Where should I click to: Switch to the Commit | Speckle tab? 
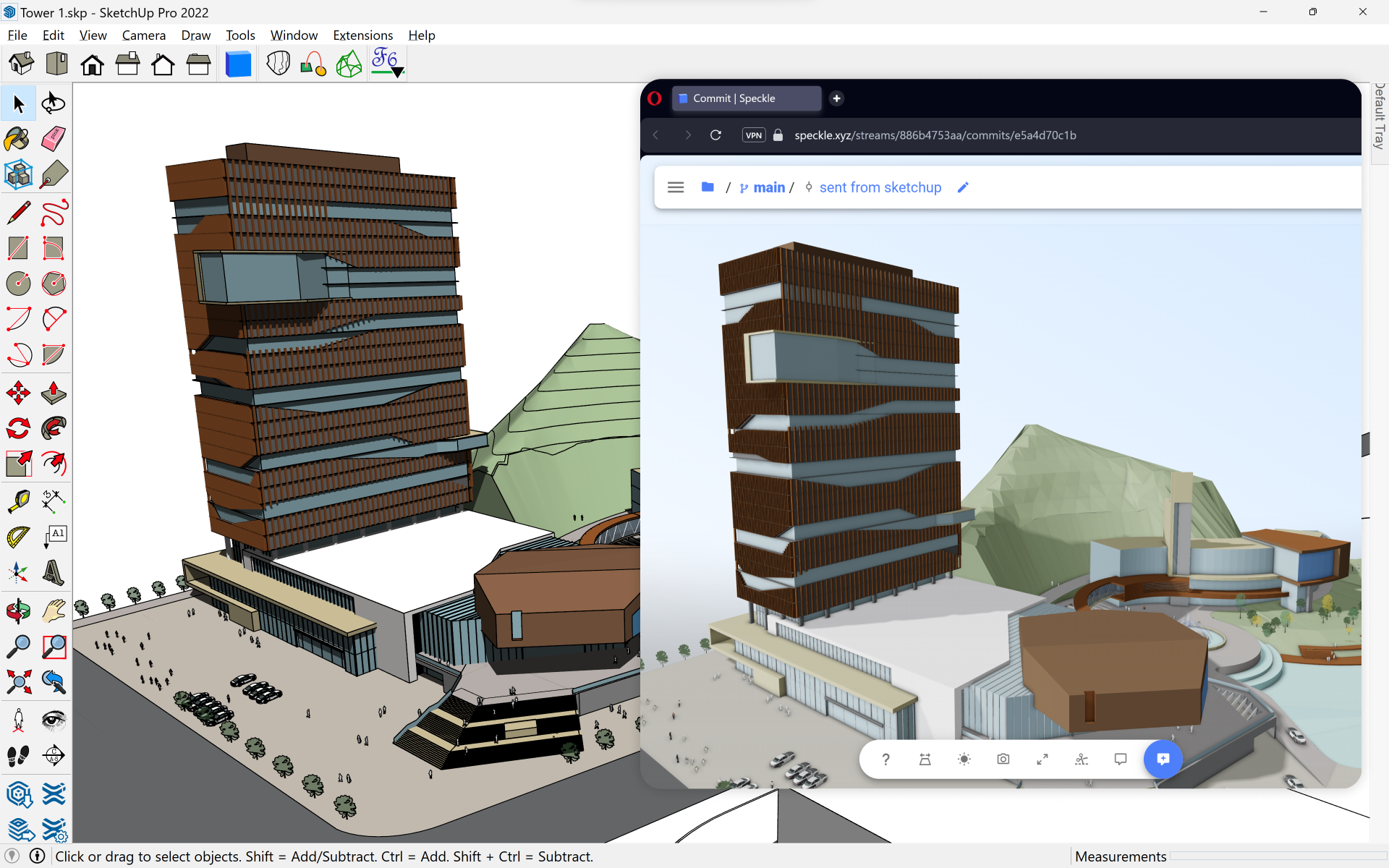[747, 98]
